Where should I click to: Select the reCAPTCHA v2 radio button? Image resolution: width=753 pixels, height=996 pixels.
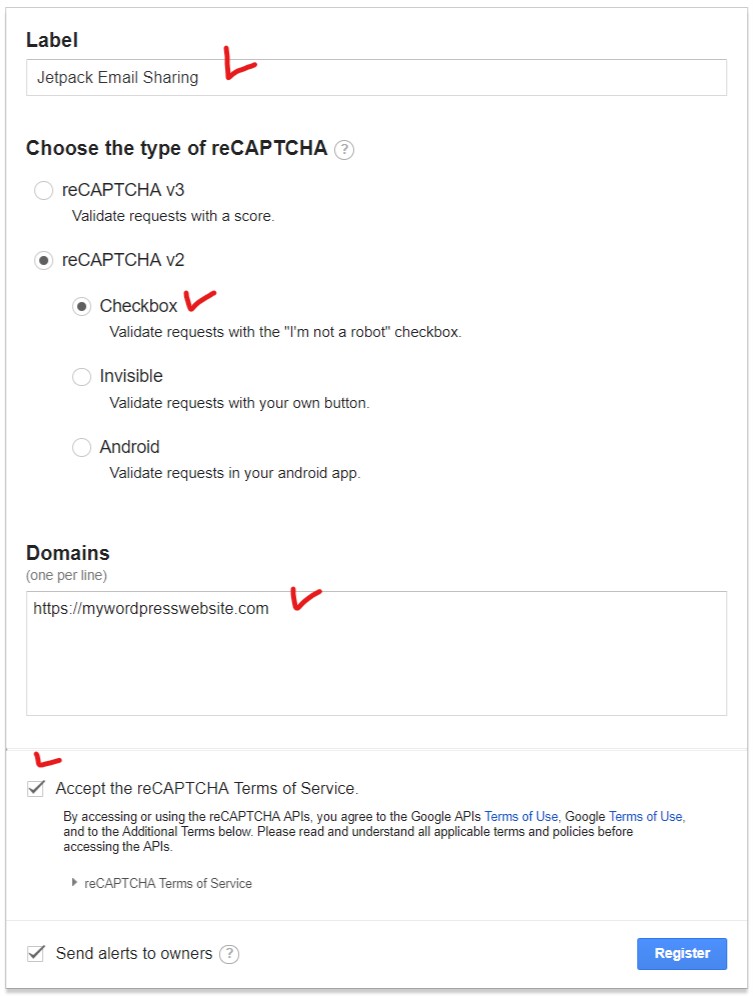click(43, 260)
